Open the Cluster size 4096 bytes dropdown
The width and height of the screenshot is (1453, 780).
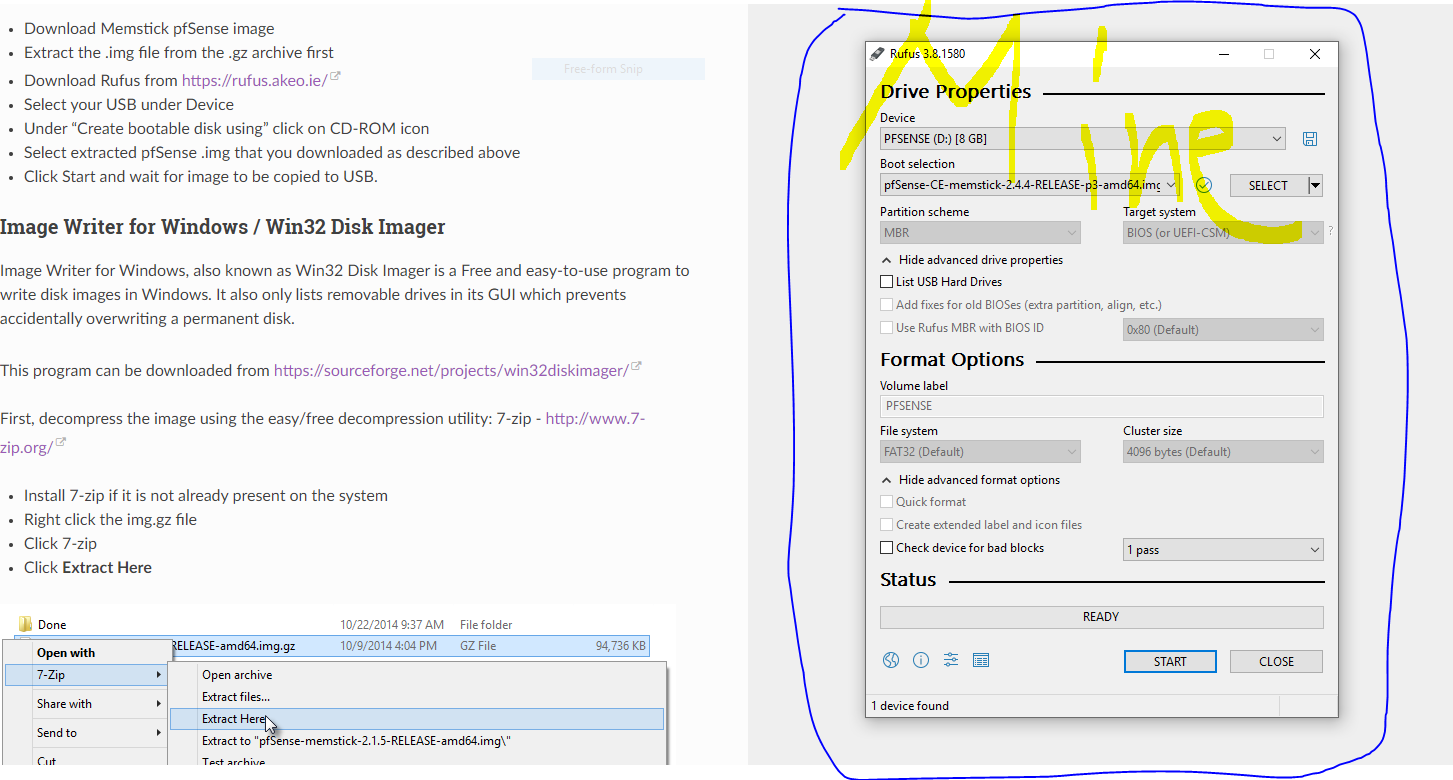pyautogui.click(x=1223, y=452)
